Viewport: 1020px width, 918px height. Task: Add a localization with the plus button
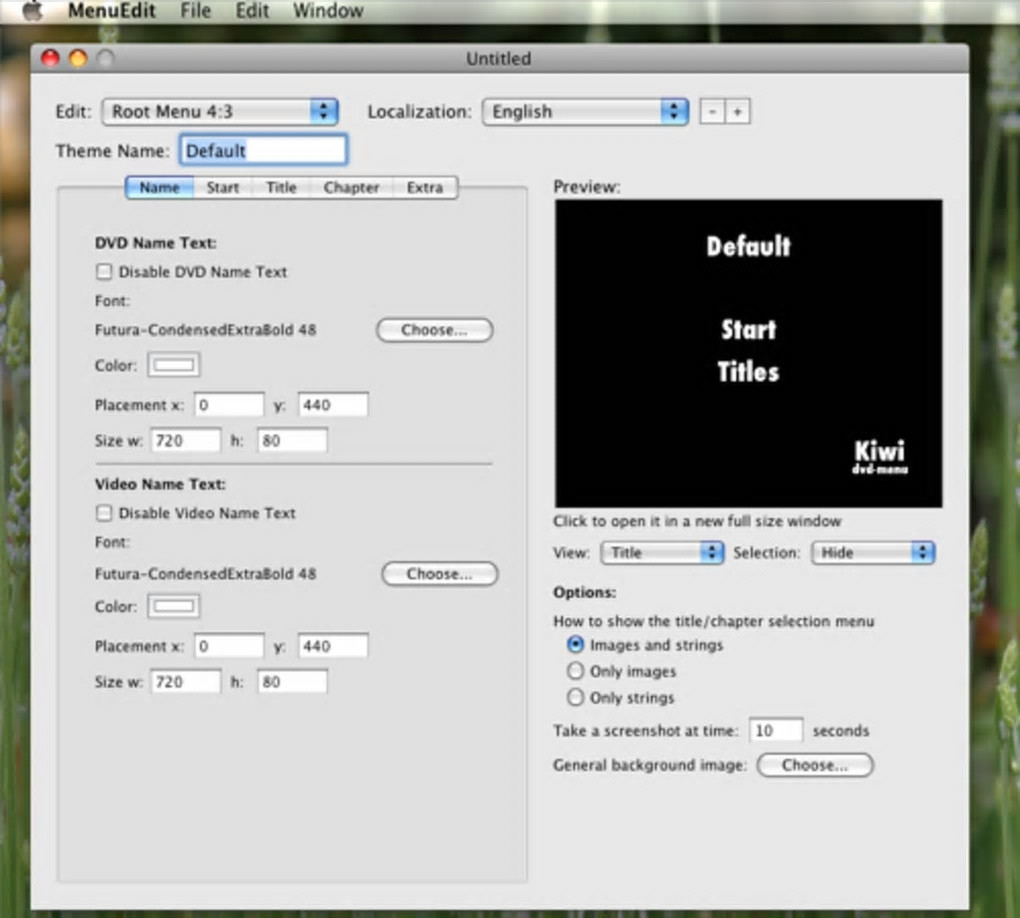point(737,112)
